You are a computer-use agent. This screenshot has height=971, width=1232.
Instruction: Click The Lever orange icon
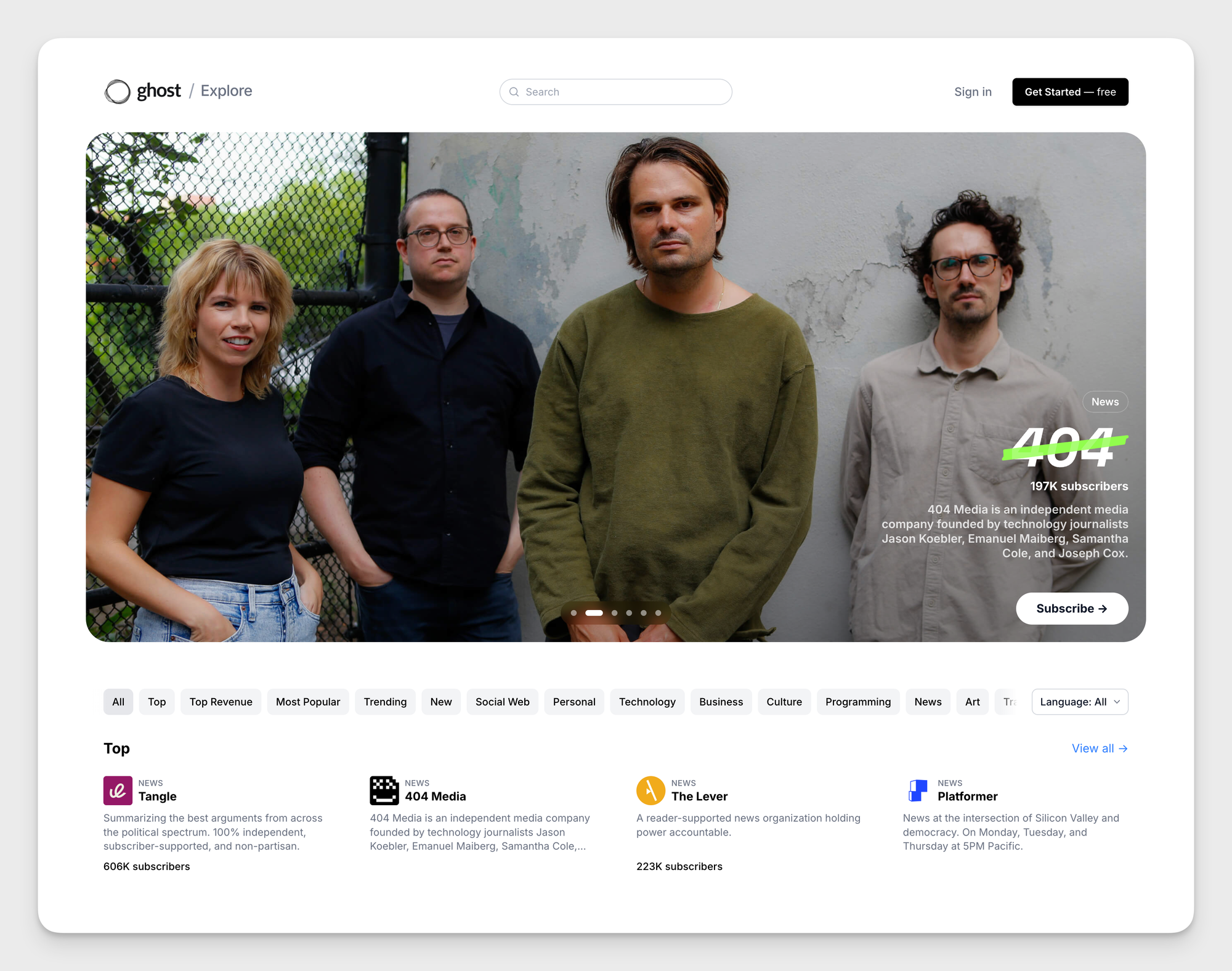pos(650,790)
